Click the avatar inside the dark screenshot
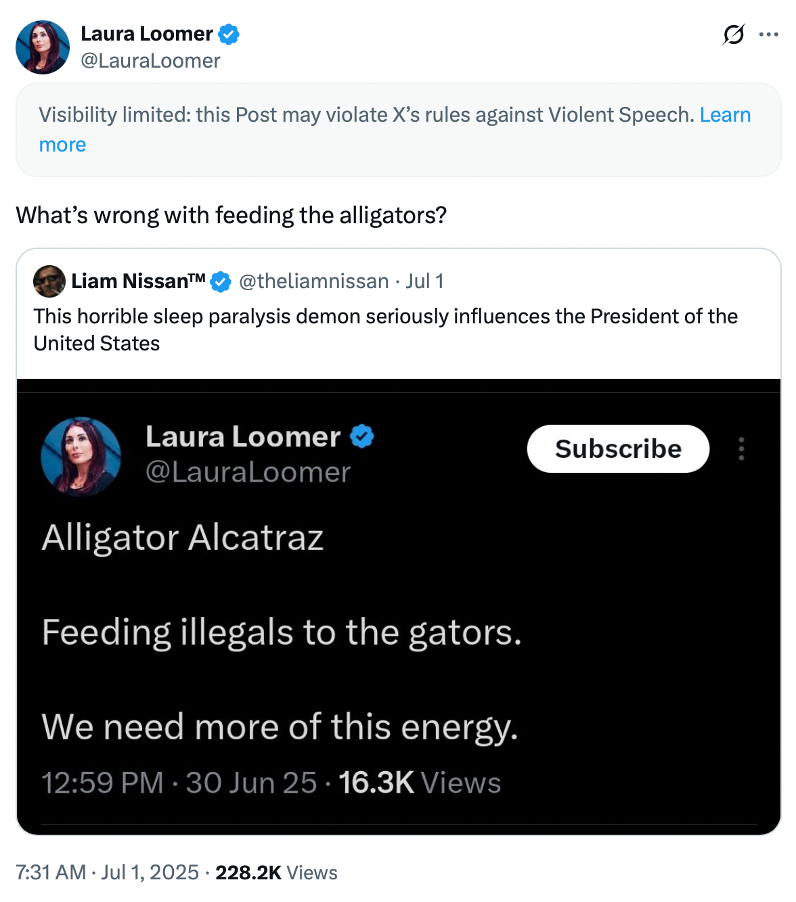796x902 pixels. pyautogui.click(x=81, y=457)
